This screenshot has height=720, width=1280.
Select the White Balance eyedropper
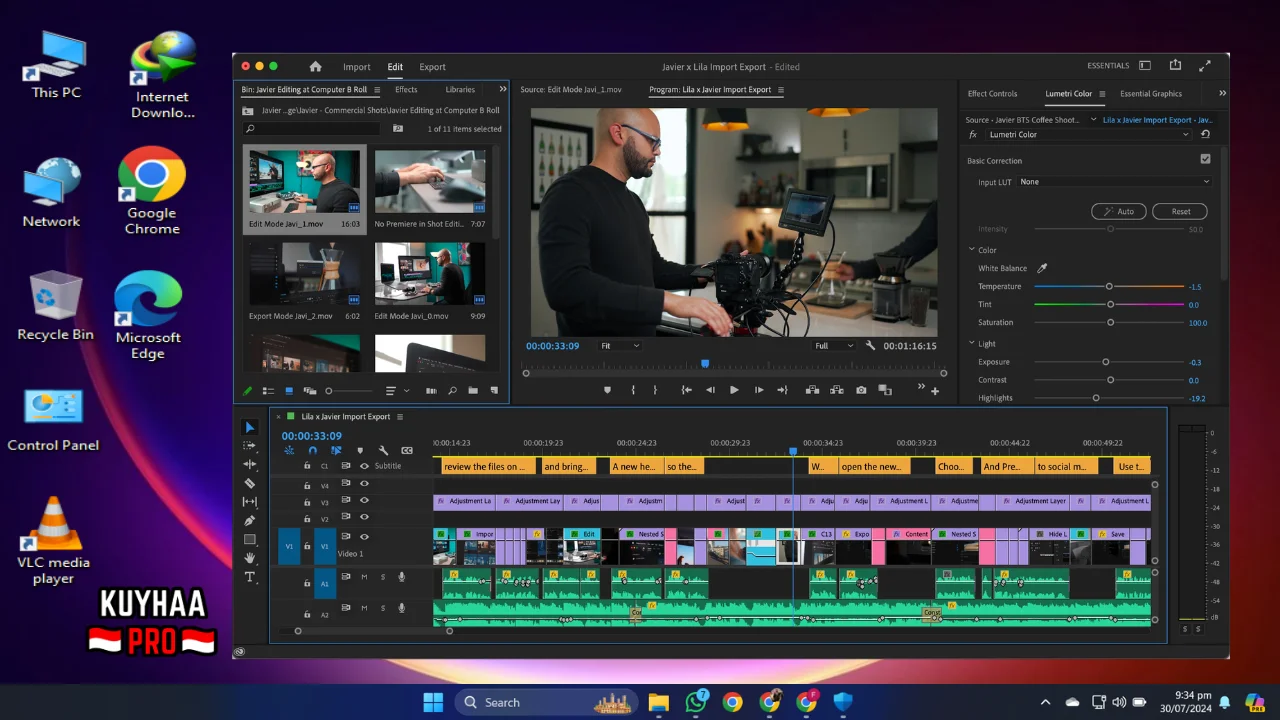point(1041,268)
